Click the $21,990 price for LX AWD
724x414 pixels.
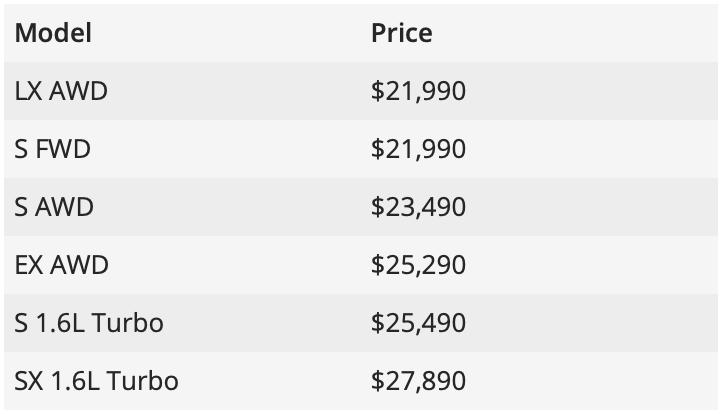click(418, 92)
